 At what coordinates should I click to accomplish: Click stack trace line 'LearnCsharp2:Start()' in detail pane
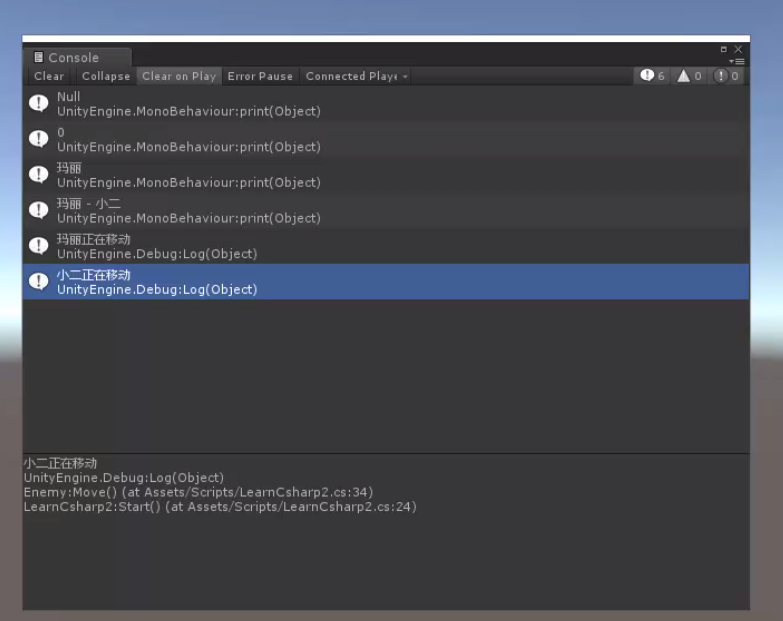click(x=220, y=507)
